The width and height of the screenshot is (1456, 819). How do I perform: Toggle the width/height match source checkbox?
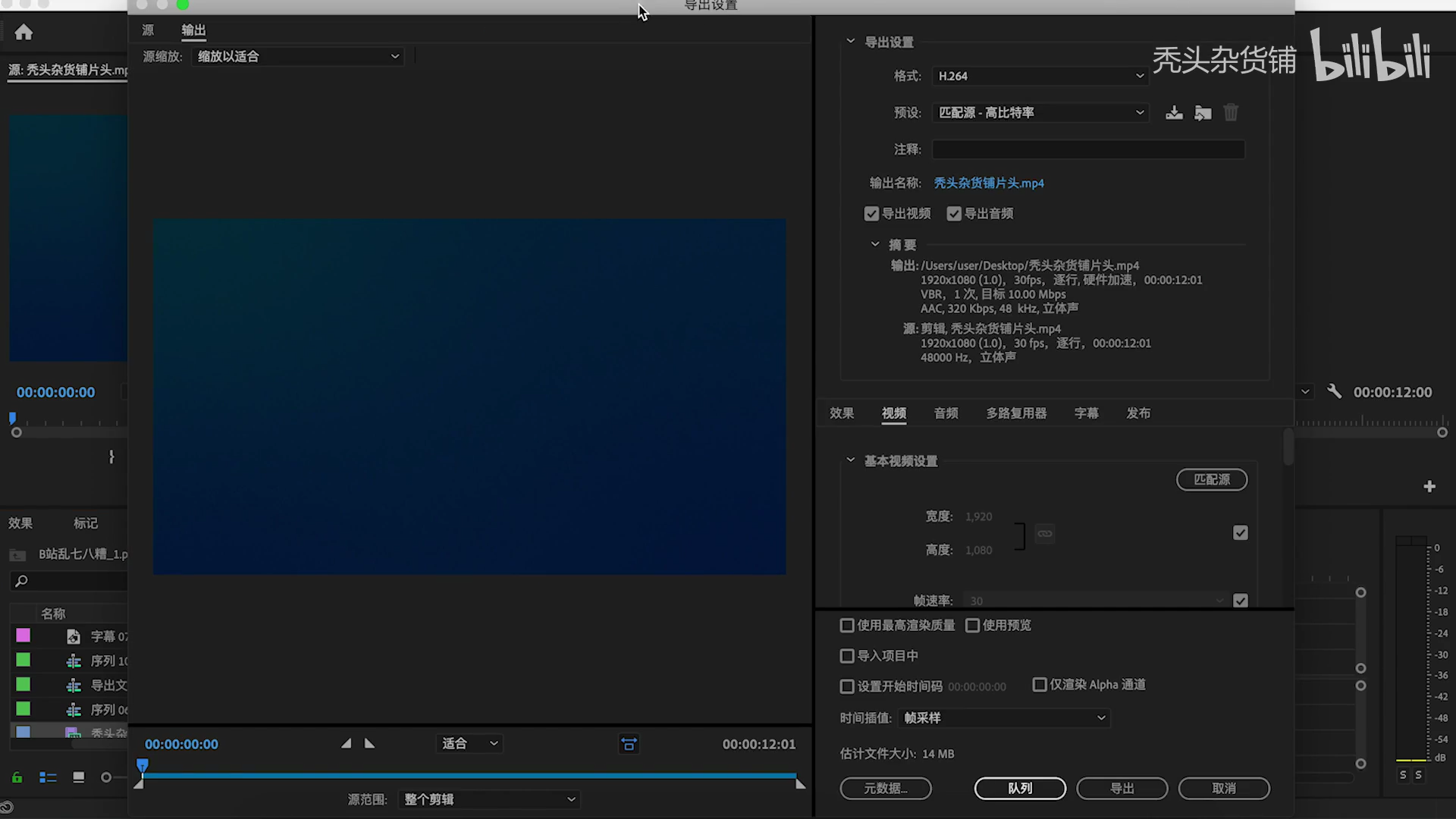coord(1241,533)
